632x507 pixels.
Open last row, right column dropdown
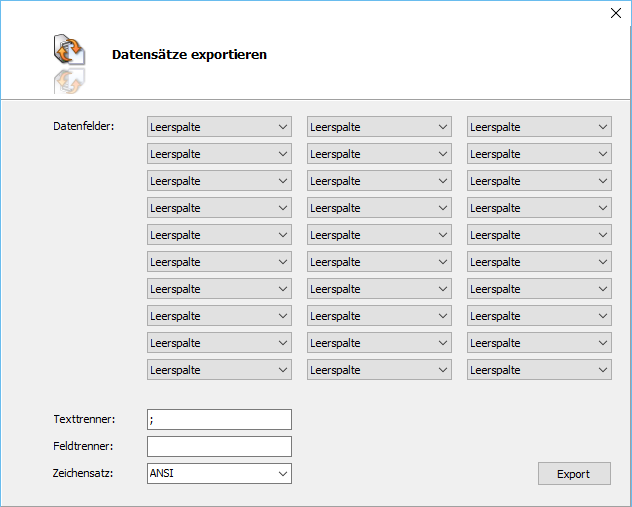coord(539,370)
